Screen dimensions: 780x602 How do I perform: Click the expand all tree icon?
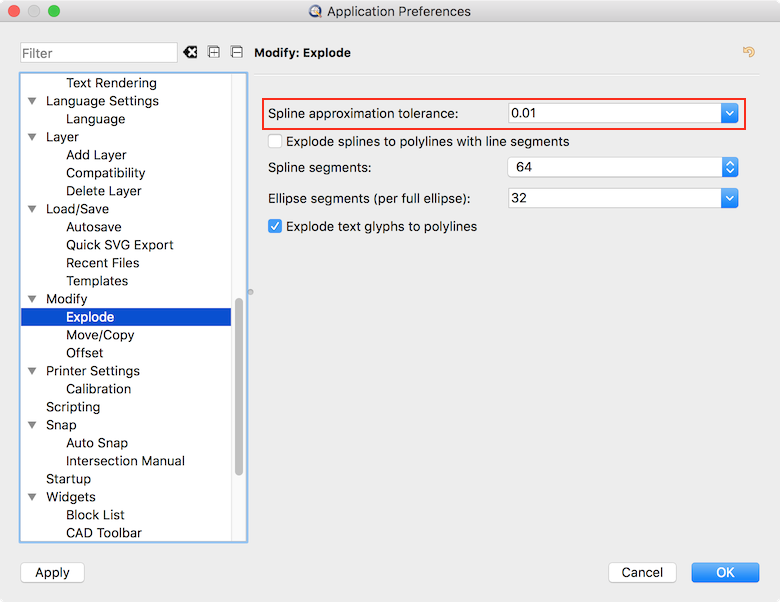214,52
